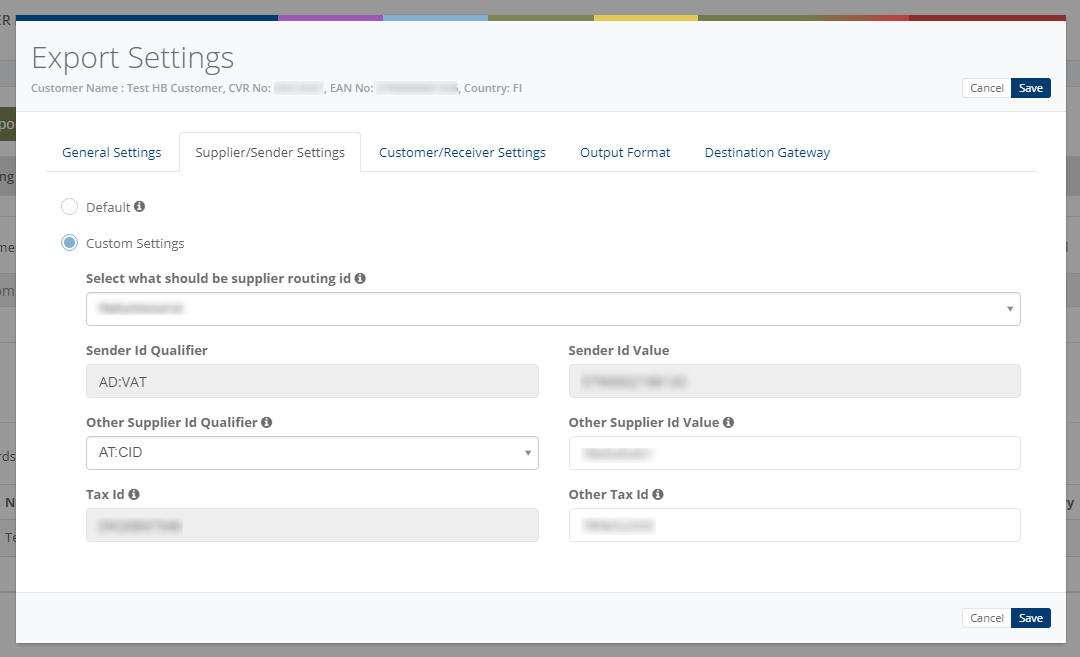Click the Other Supplier Id Value field
This screenshot has width=1080, height=657.
click(794, 453)
